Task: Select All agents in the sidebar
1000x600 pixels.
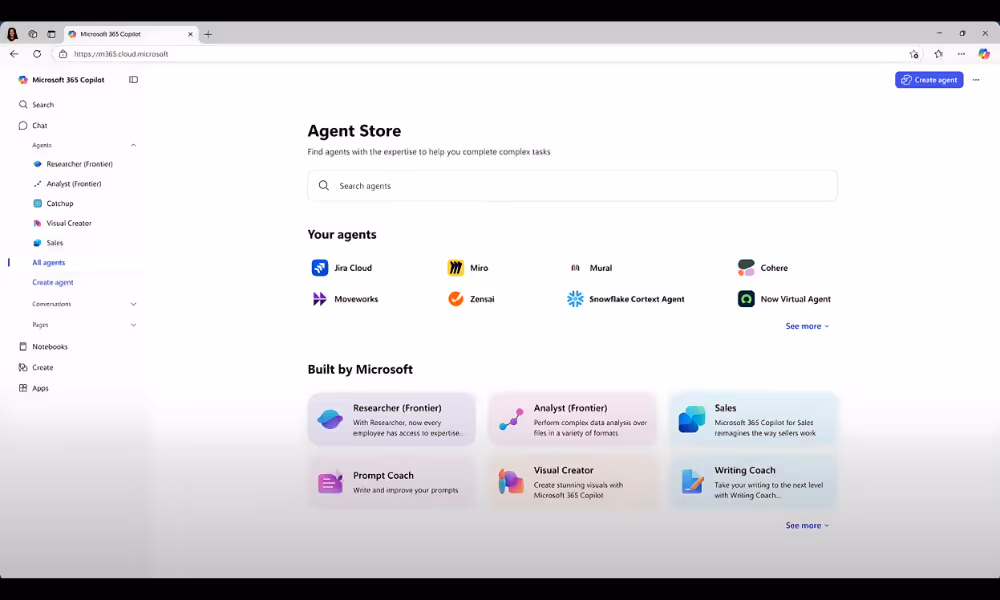Action: (x=48, y=263)
